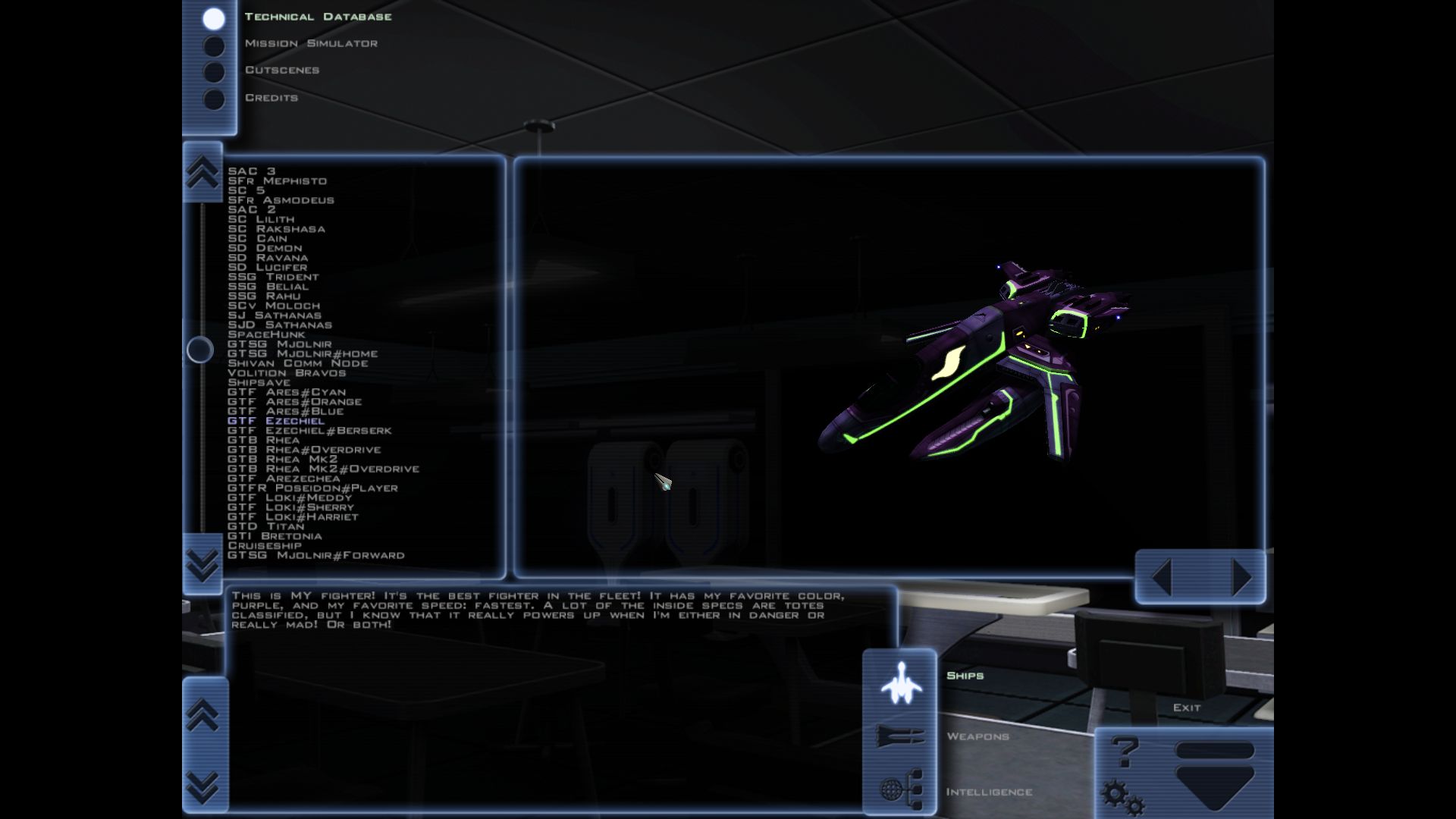Select GTF Ezechiel#Berserk entry

309,431
